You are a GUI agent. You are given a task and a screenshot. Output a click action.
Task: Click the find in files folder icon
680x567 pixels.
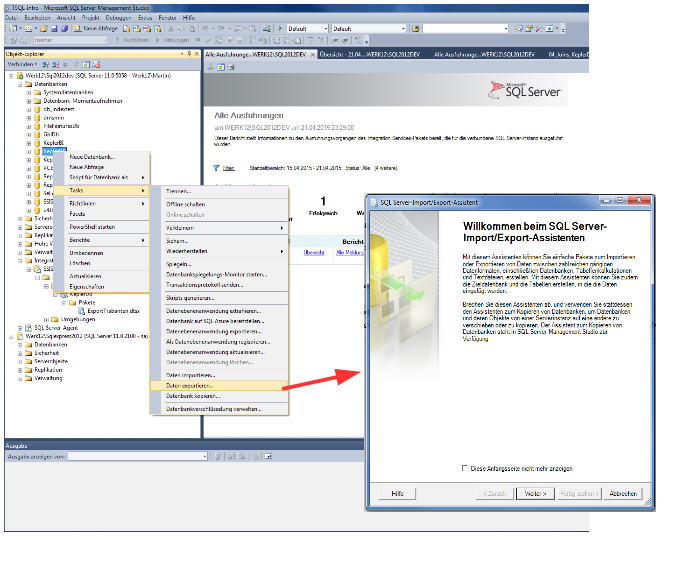click(415, 29)
